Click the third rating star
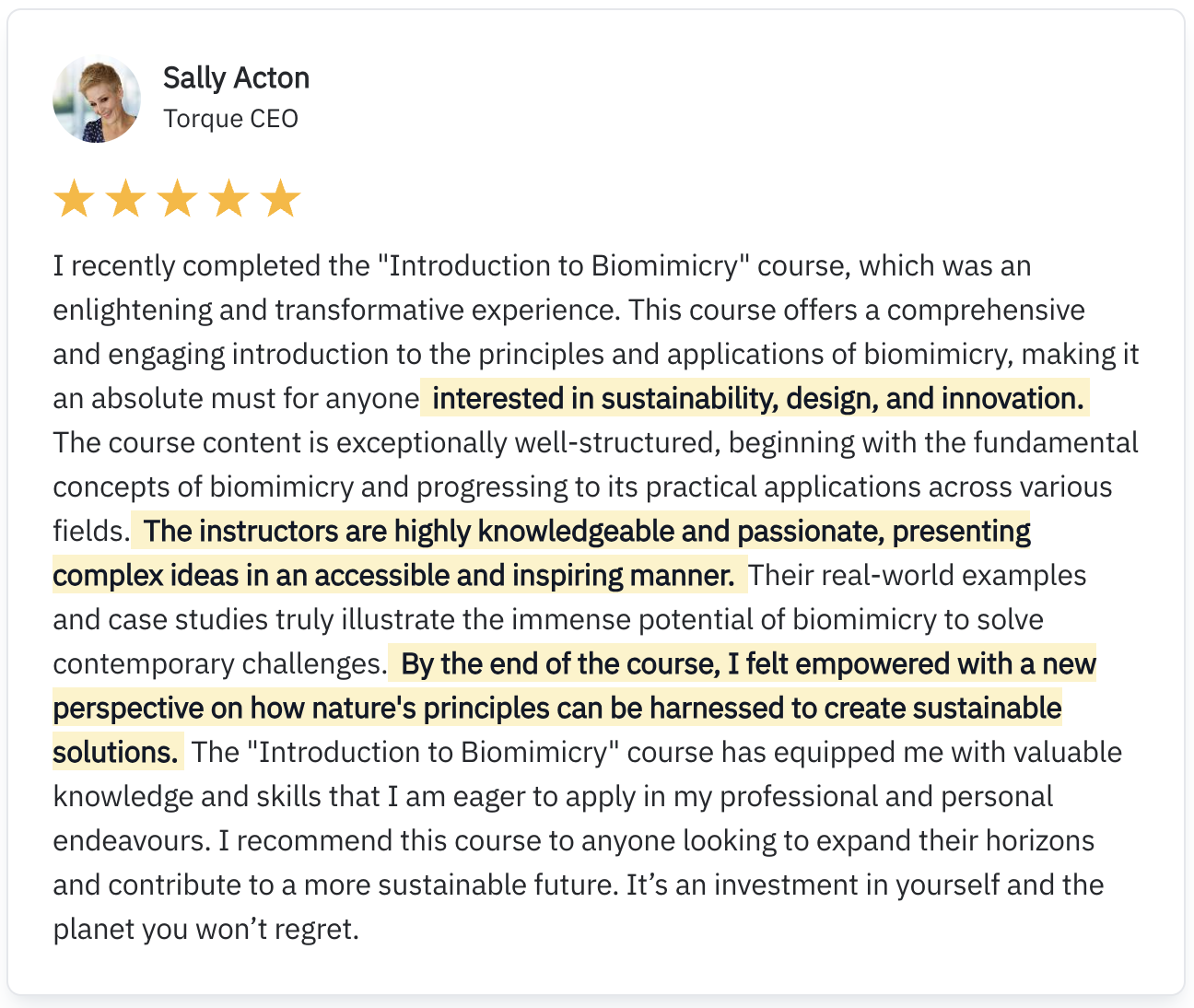The width and height of the screenshot is (1194, 1008). [x=177, y=199]
